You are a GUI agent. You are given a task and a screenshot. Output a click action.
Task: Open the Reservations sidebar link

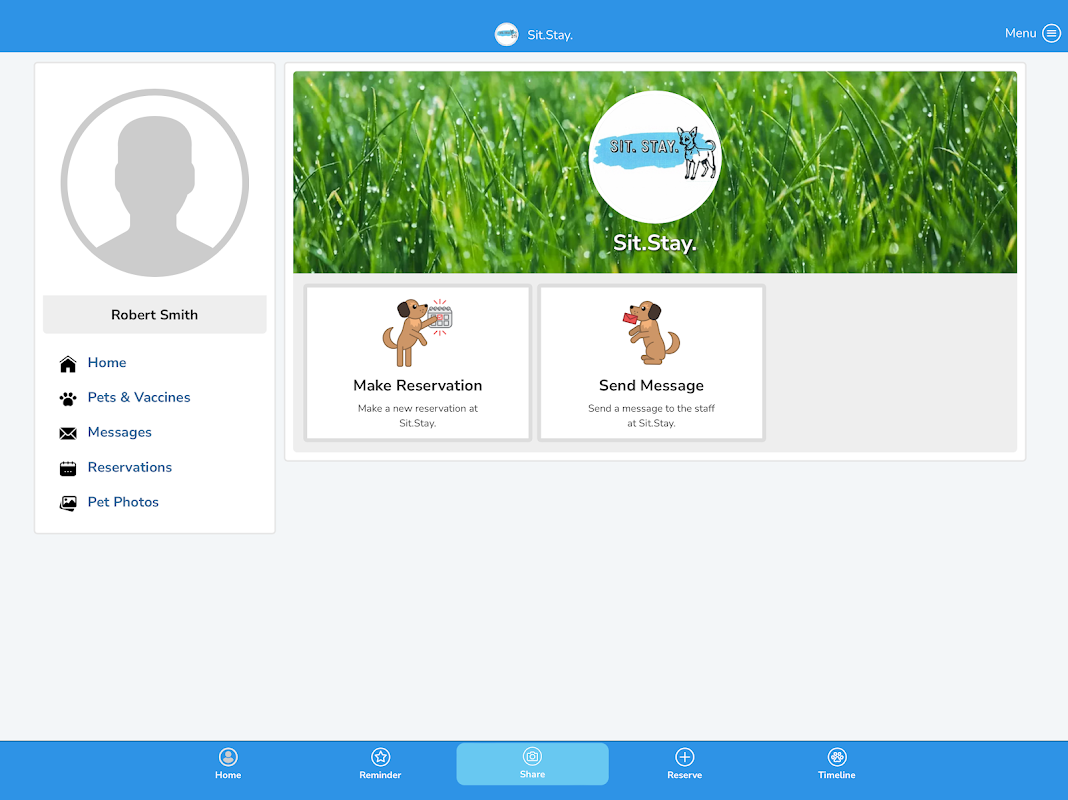pos(130,467)
